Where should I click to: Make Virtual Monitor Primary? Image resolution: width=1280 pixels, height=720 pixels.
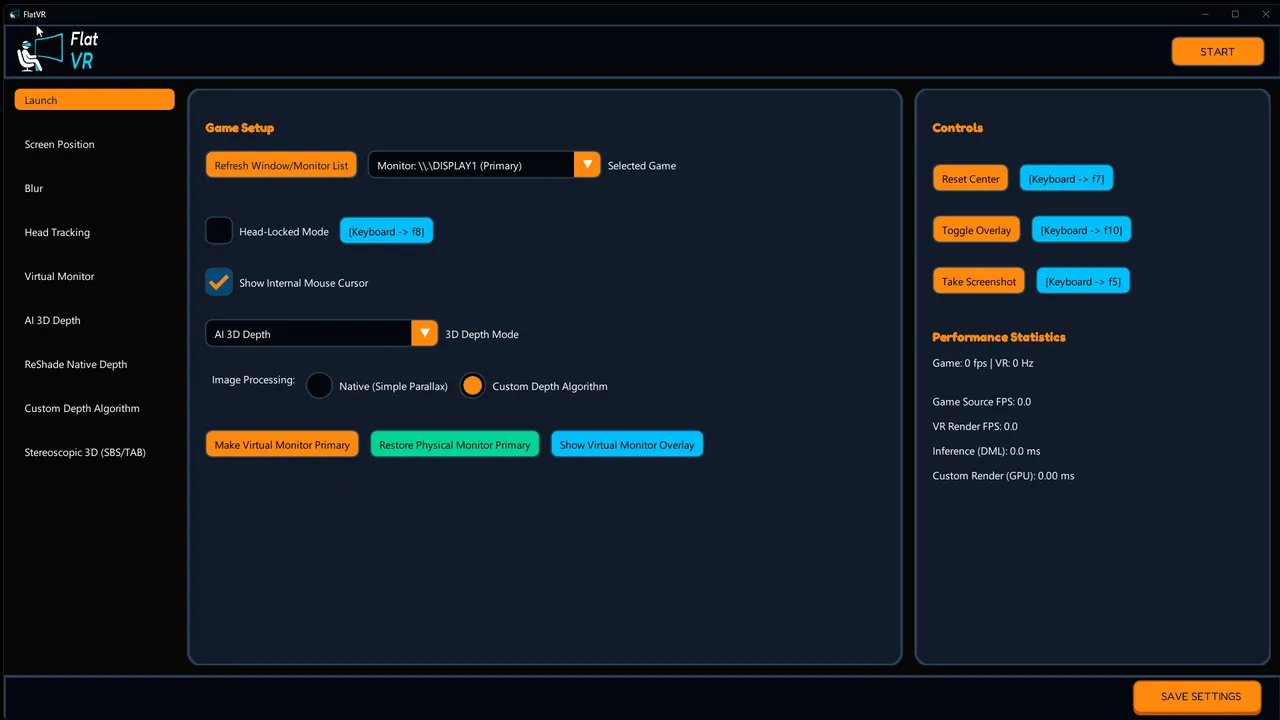pyautogui.click(x=282, y=444)
